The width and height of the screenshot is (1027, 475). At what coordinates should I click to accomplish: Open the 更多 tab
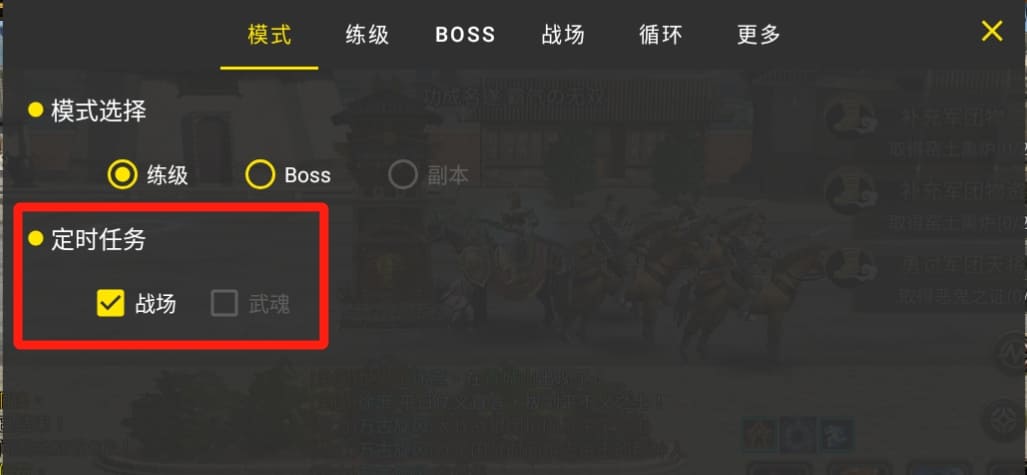click(x=758, y=34)
